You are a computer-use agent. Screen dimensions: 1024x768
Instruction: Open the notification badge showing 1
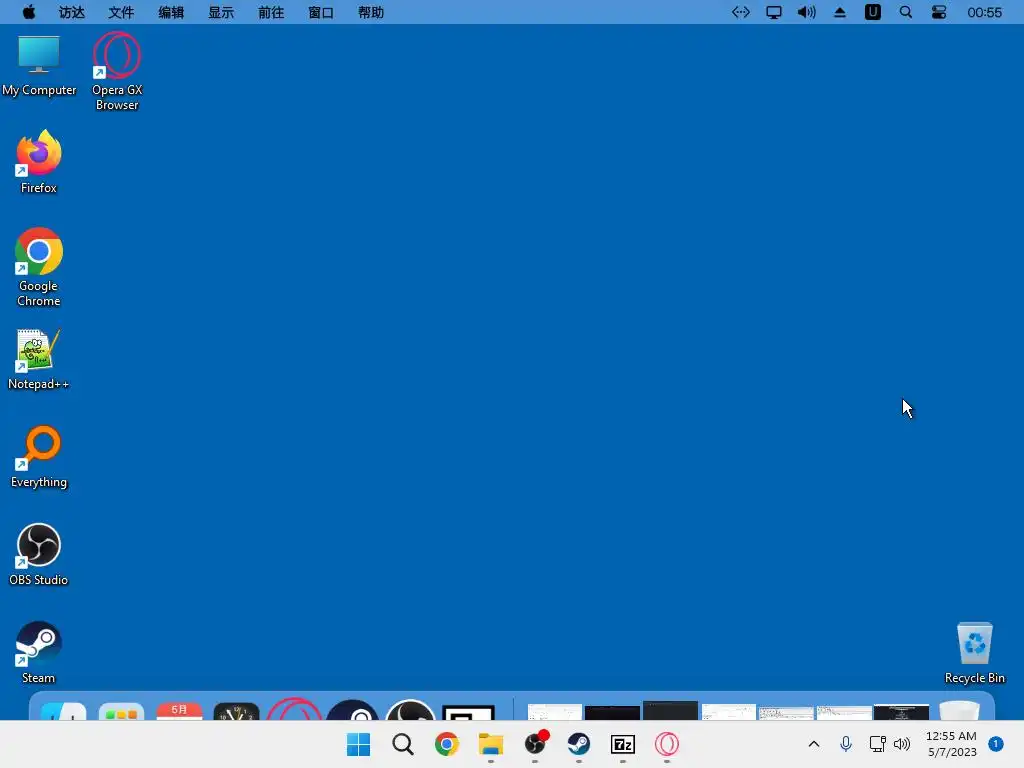click(996, 744)
